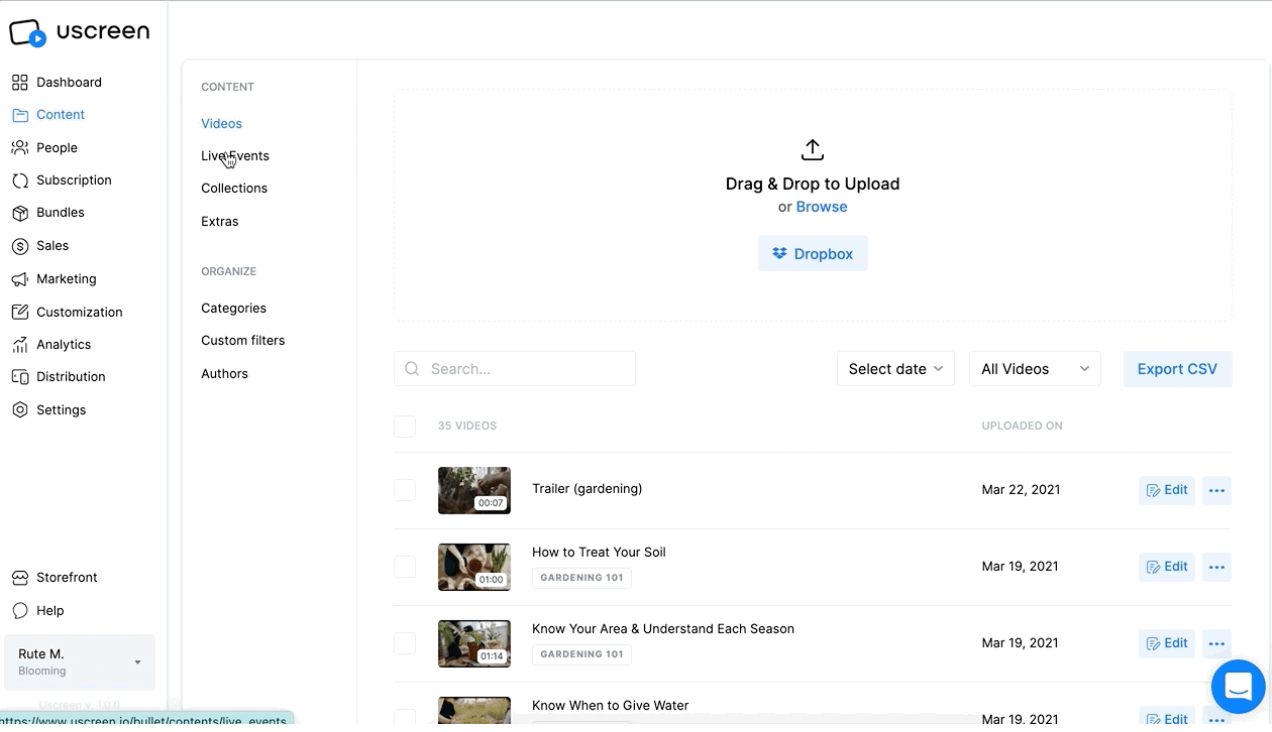Open the Rute M. account menu
The height and width of the screenshot is (732, 1272).
tap(79, 662)
